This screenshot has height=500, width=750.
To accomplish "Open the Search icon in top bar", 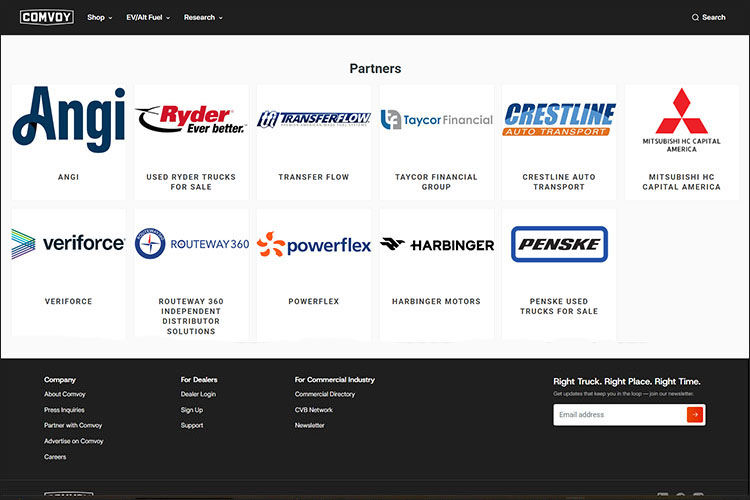I will click(x=708, y=17).
